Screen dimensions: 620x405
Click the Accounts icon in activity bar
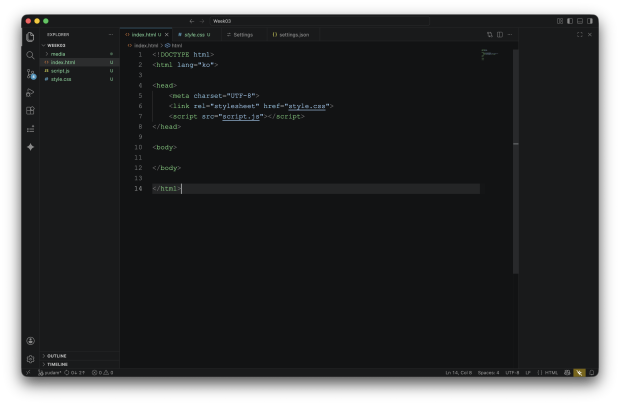30,341
